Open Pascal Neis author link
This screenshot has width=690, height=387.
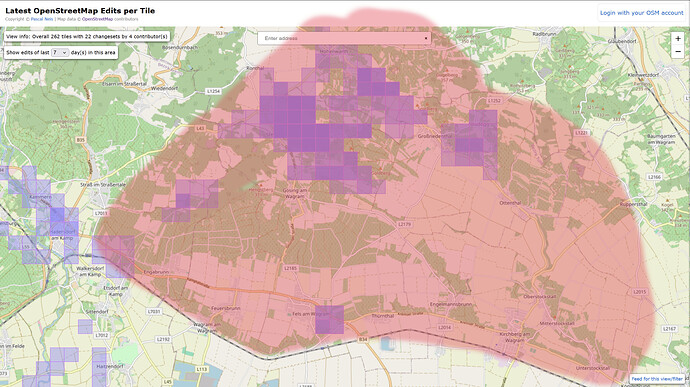click(42, 19)
